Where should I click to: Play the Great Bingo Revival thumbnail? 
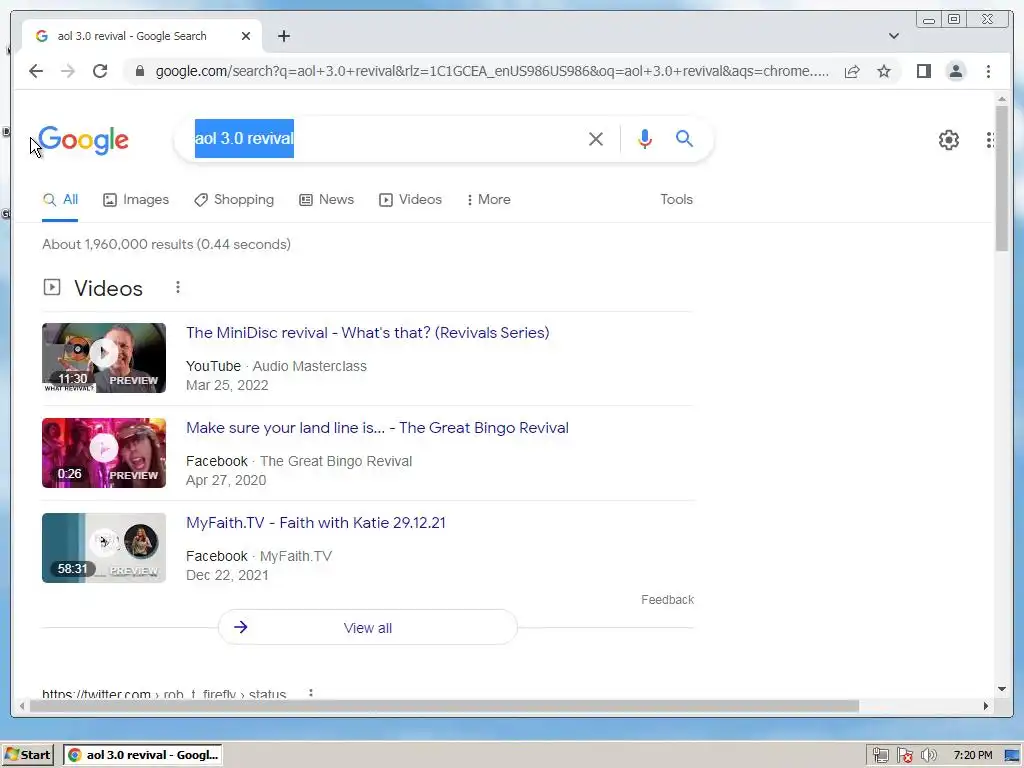point(104,453)
